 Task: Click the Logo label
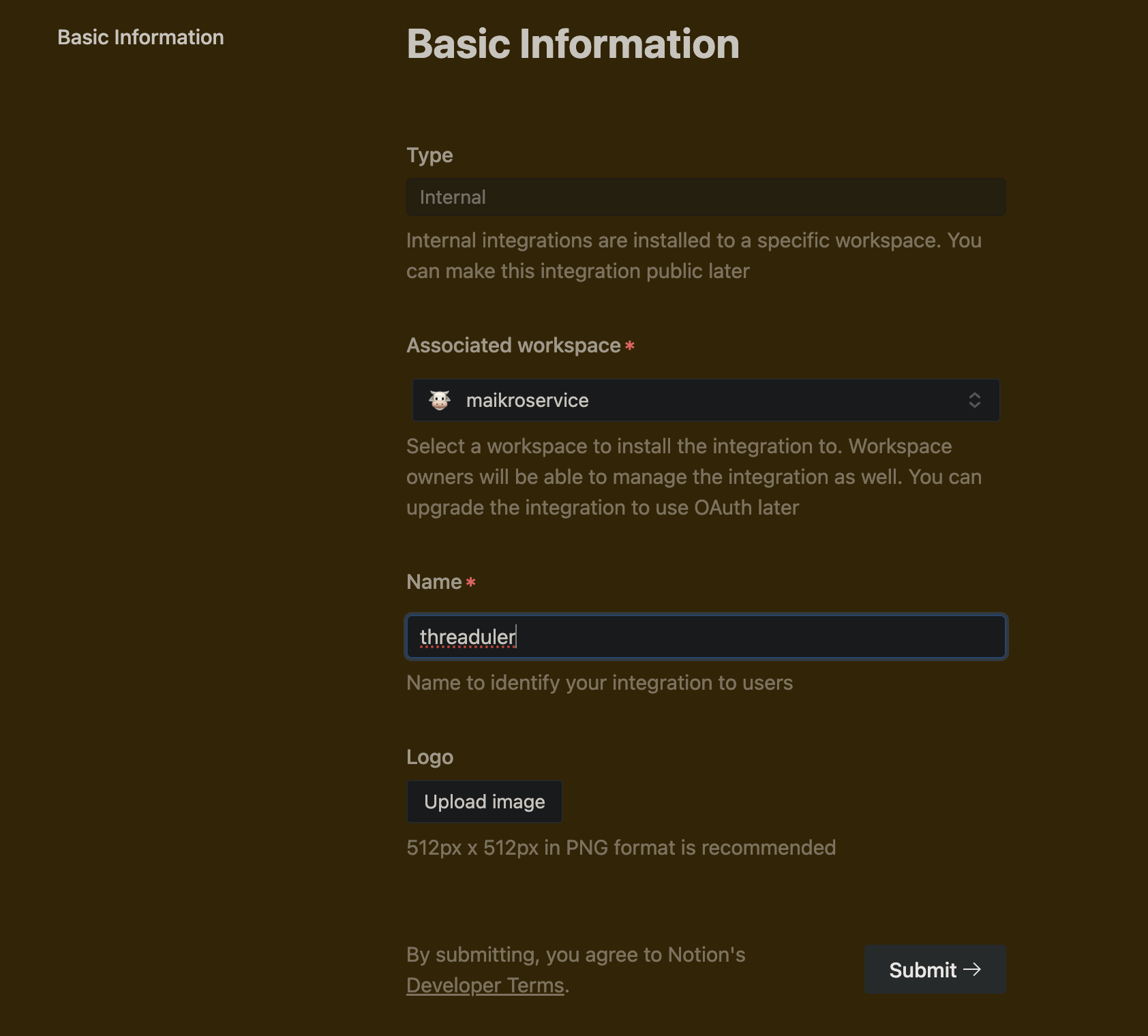point(429,757)
